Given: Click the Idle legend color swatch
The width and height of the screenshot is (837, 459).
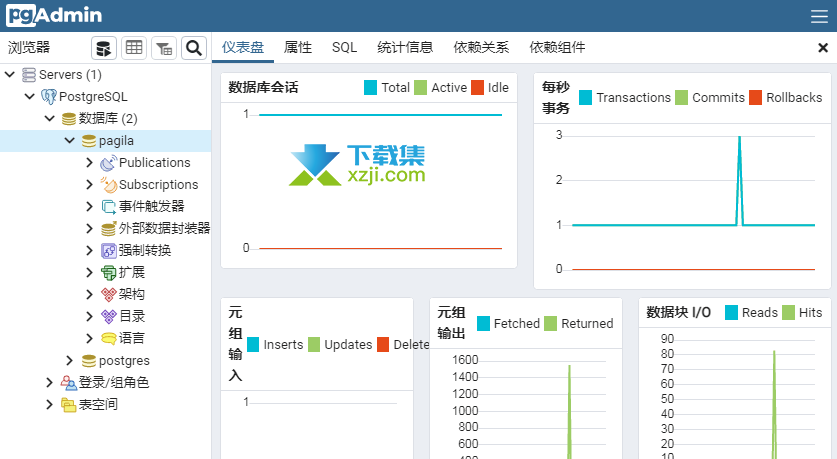Looking at the screenshot, I should coord(477,88).
